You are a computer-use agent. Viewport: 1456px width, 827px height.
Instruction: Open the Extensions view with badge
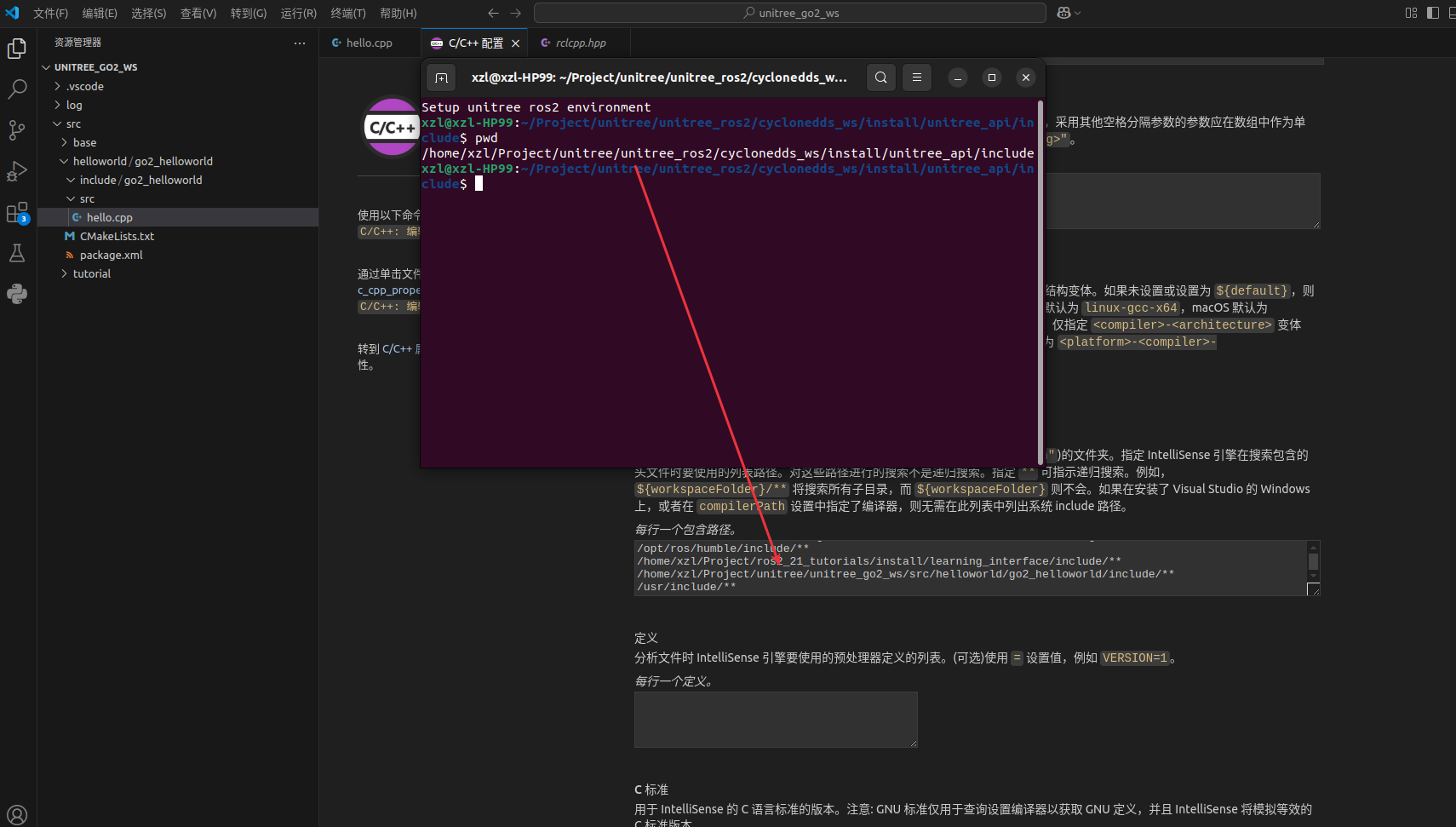(x=17, y=212)
